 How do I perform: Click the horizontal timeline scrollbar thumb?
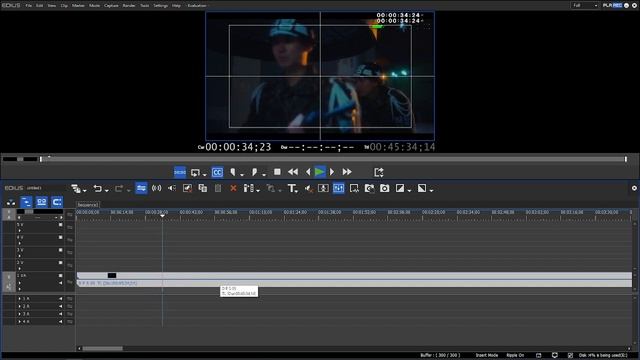(102, 349)
